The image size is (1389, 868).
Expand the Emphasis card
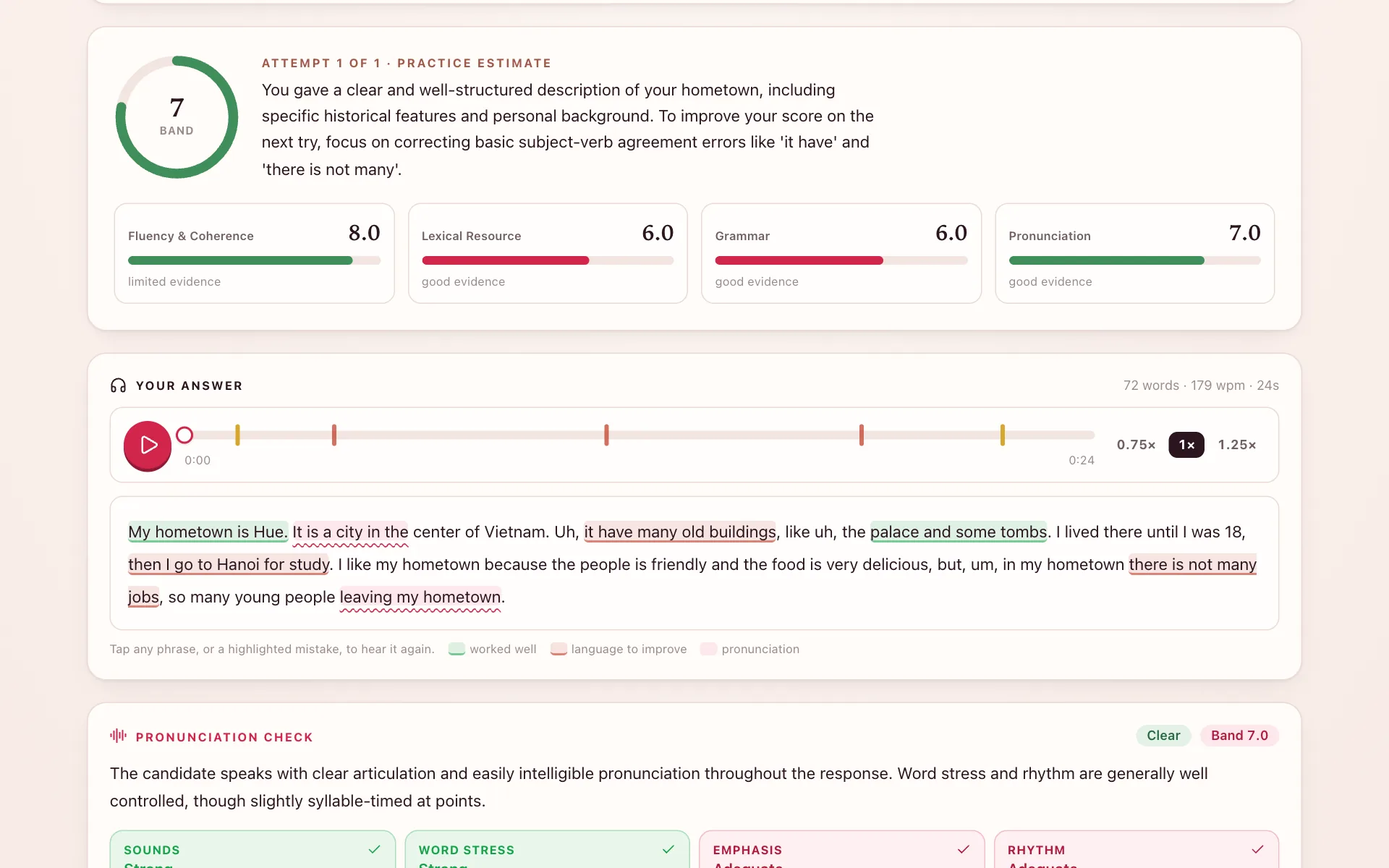click(842, 850)
